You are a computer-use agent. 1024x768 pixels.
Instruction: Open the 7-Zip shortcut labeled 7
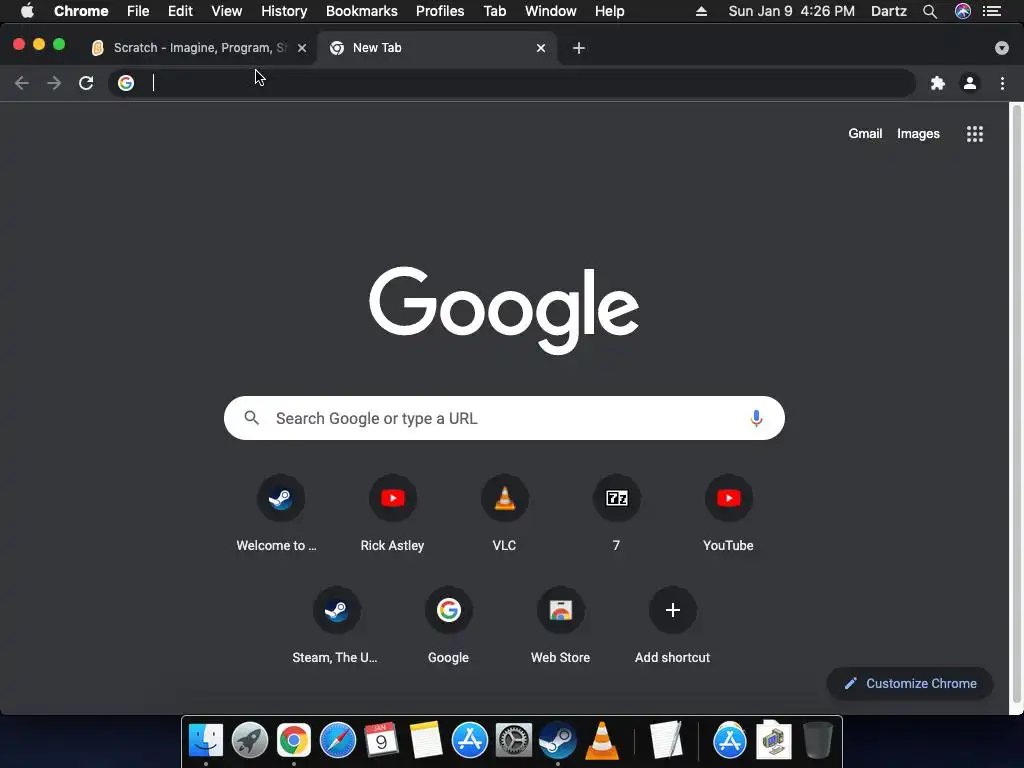point(616,499)
